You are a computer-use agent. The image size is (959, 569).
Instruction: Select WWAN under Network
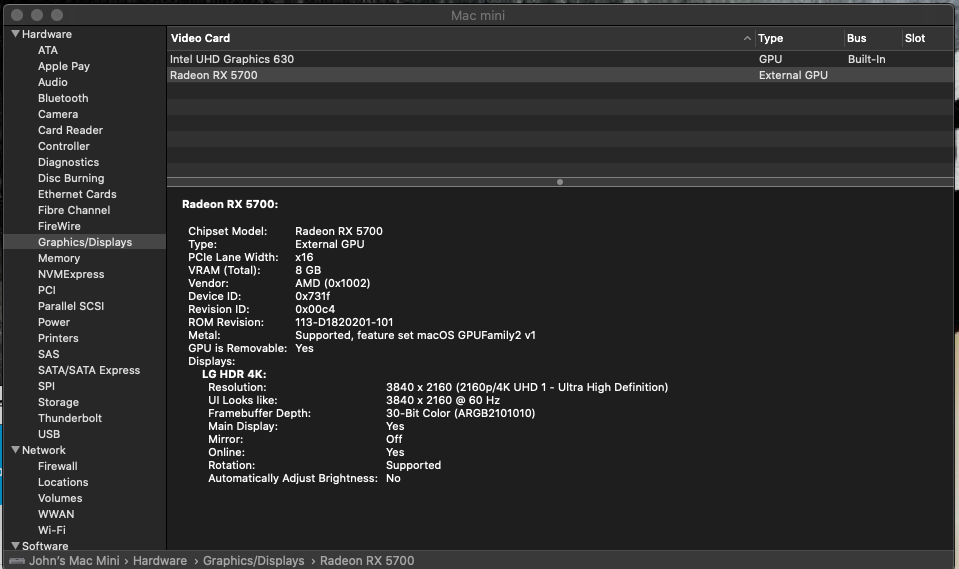(x=56, y=514)
